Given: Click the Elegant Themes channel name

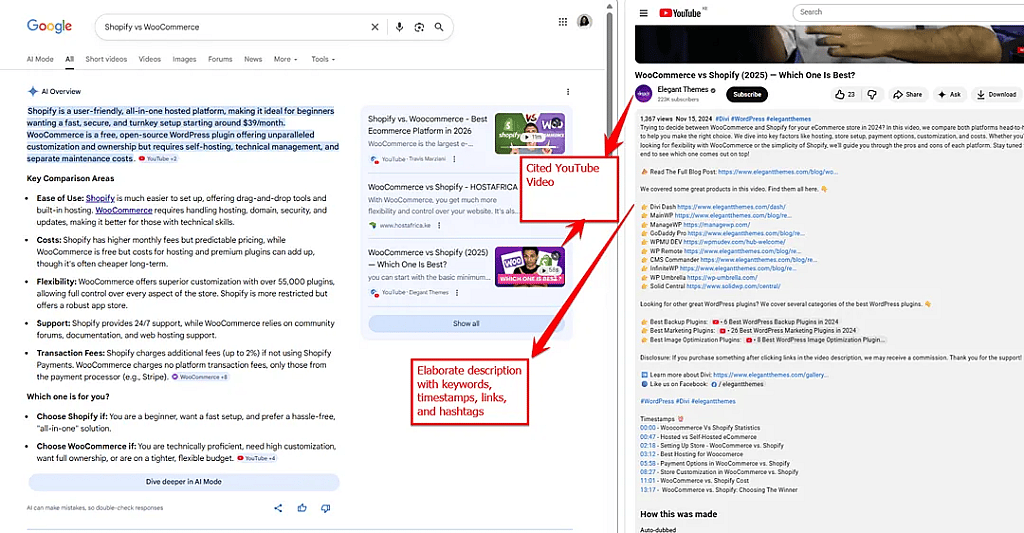Looking at the screenshot, I should [682, 89].
